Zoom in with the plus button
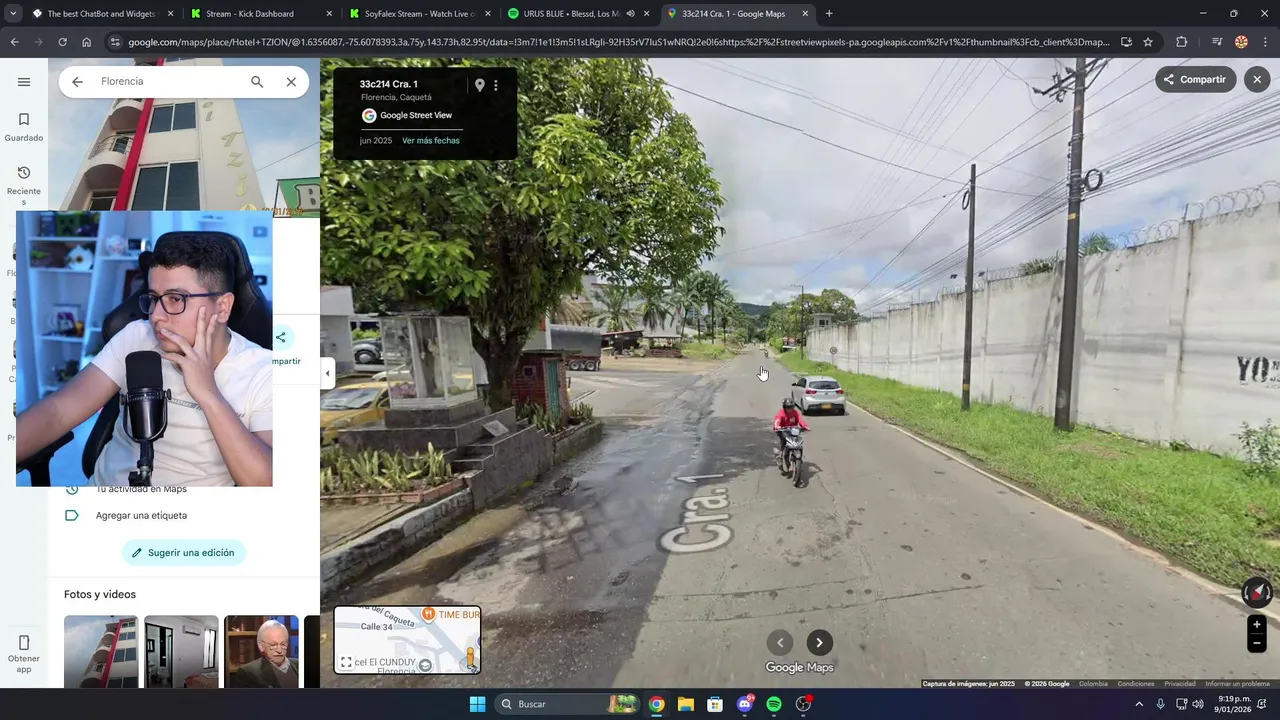Screen dimensions: 1280x720 coord(1257,625)
